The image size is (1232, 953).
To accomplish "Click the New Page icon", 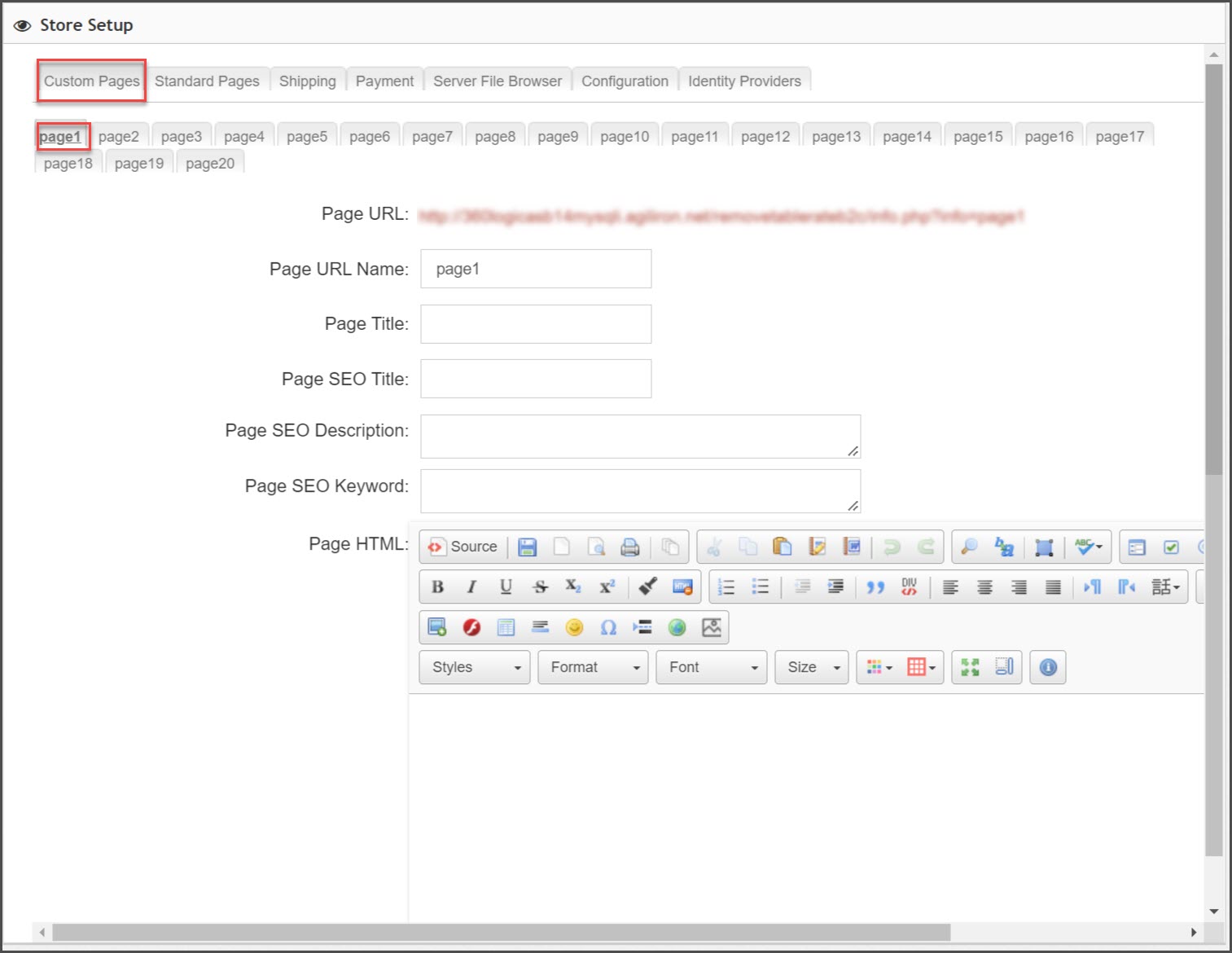I will pos(562,547).
